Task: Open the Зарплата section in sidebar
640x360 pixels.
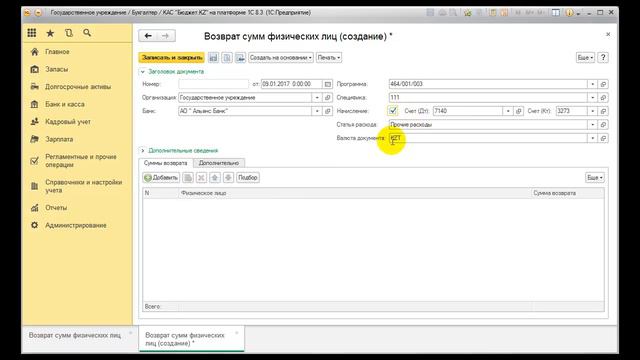Action: click(59, 139)
